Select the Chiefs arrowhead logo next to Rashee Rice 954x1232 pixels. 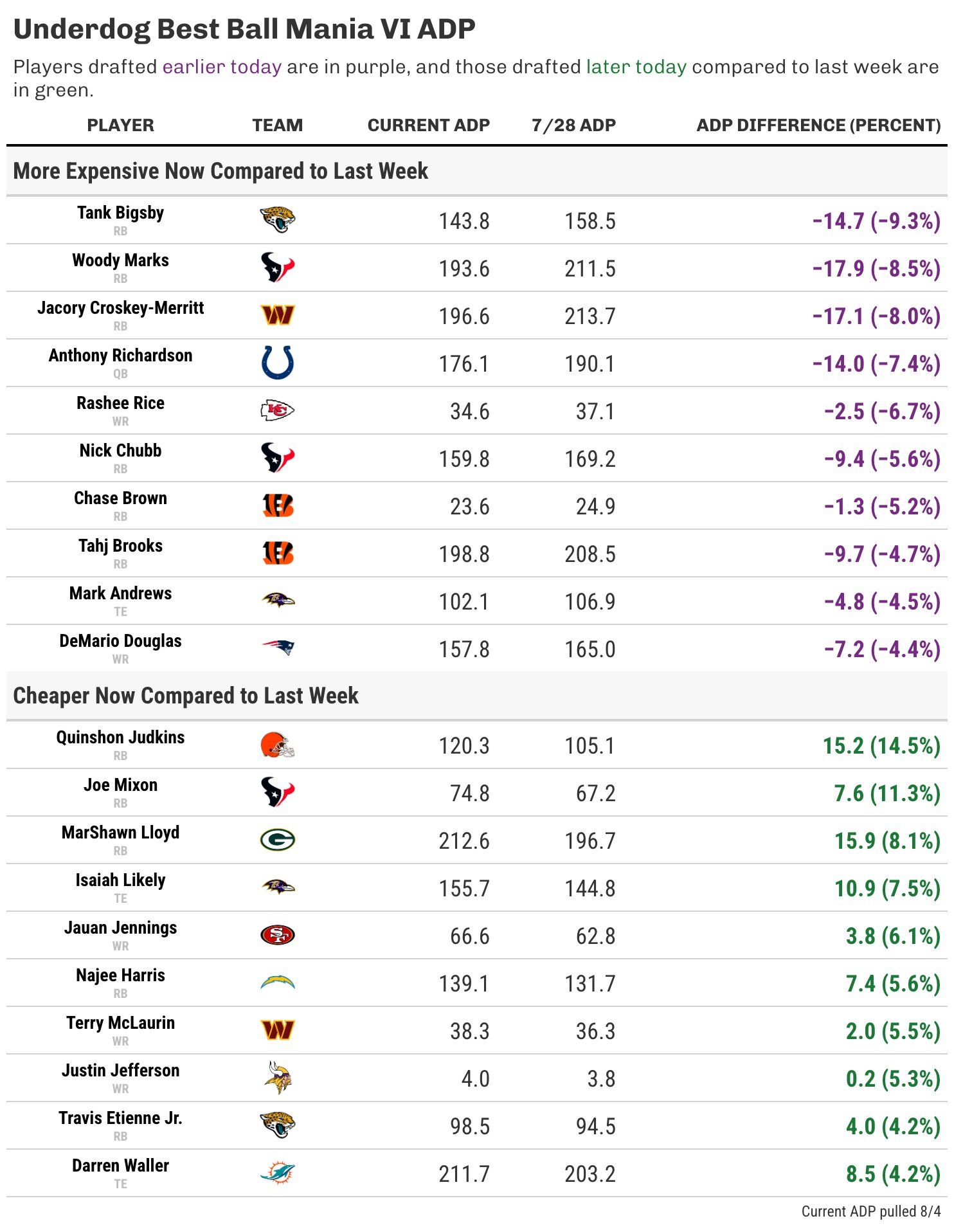click(x=277, y=410)
